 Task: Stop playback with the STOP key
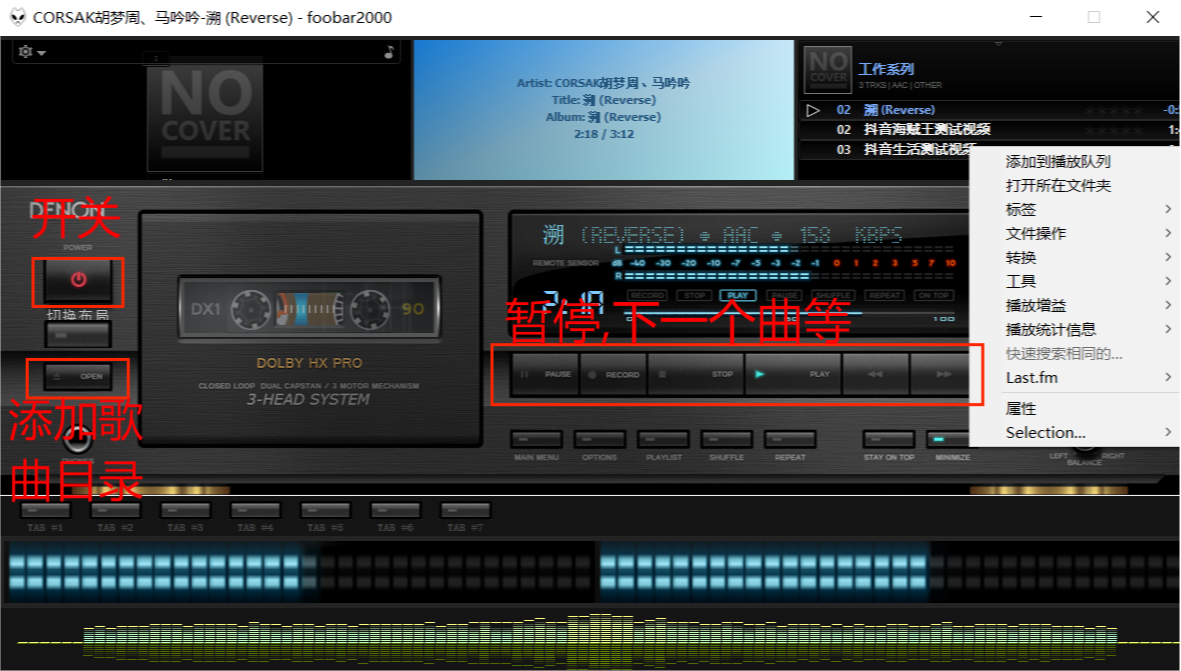pos(696,374)
